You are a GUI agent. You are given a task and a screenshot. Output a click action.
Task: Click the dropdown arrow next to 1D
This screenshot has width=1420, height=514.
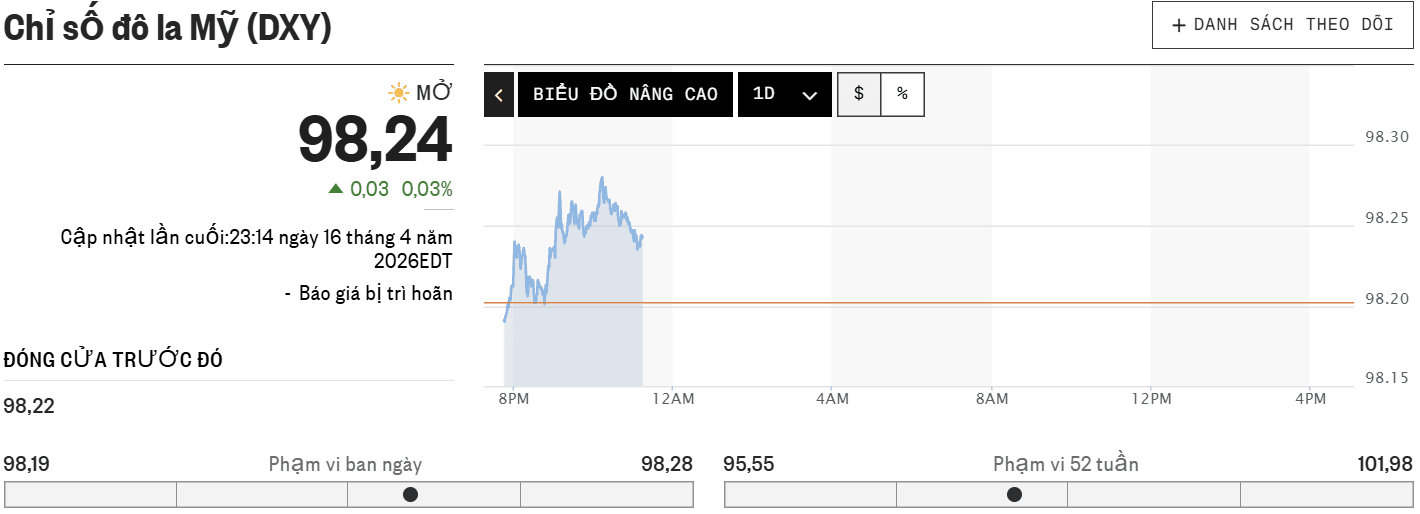point(810,95)
